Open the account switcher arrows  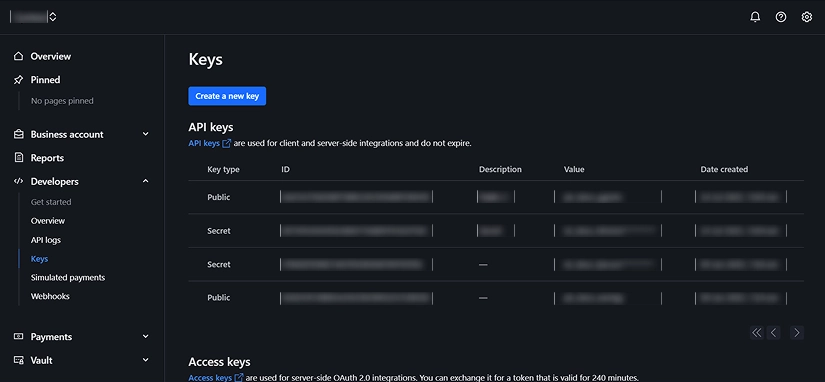pyautogui.click(x=53, y=17)
